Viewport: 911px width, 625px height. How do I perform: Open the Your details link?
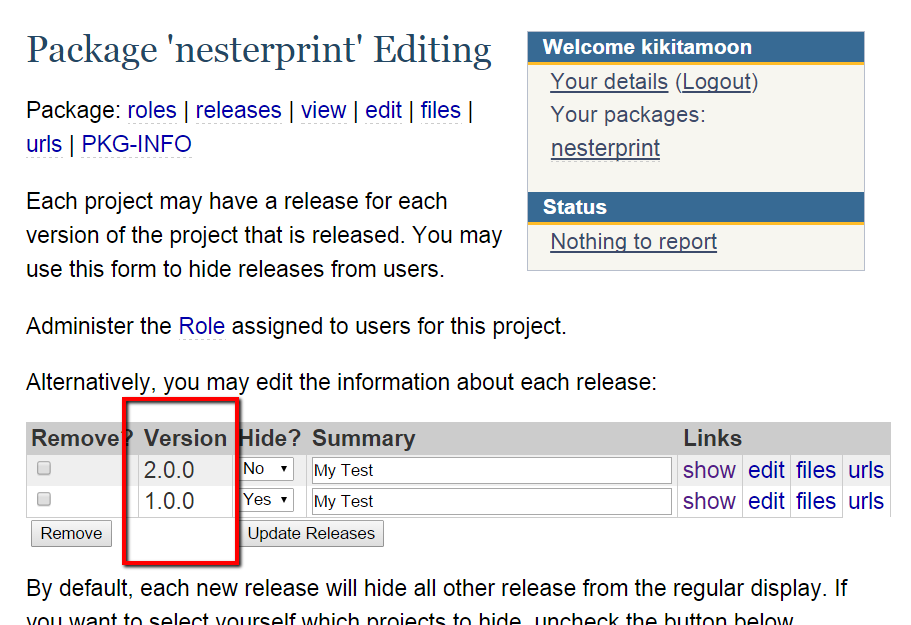[x=609, y=82]
